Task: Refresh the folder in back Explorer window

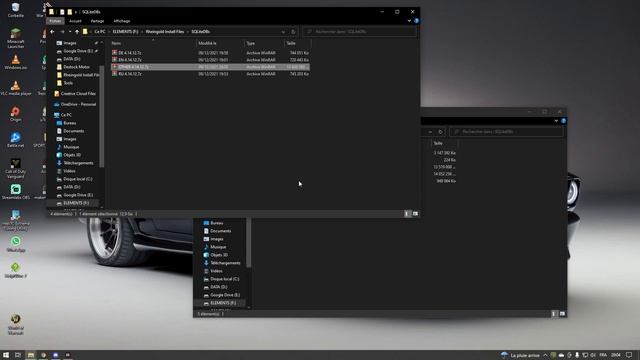Action: (440, 132)
